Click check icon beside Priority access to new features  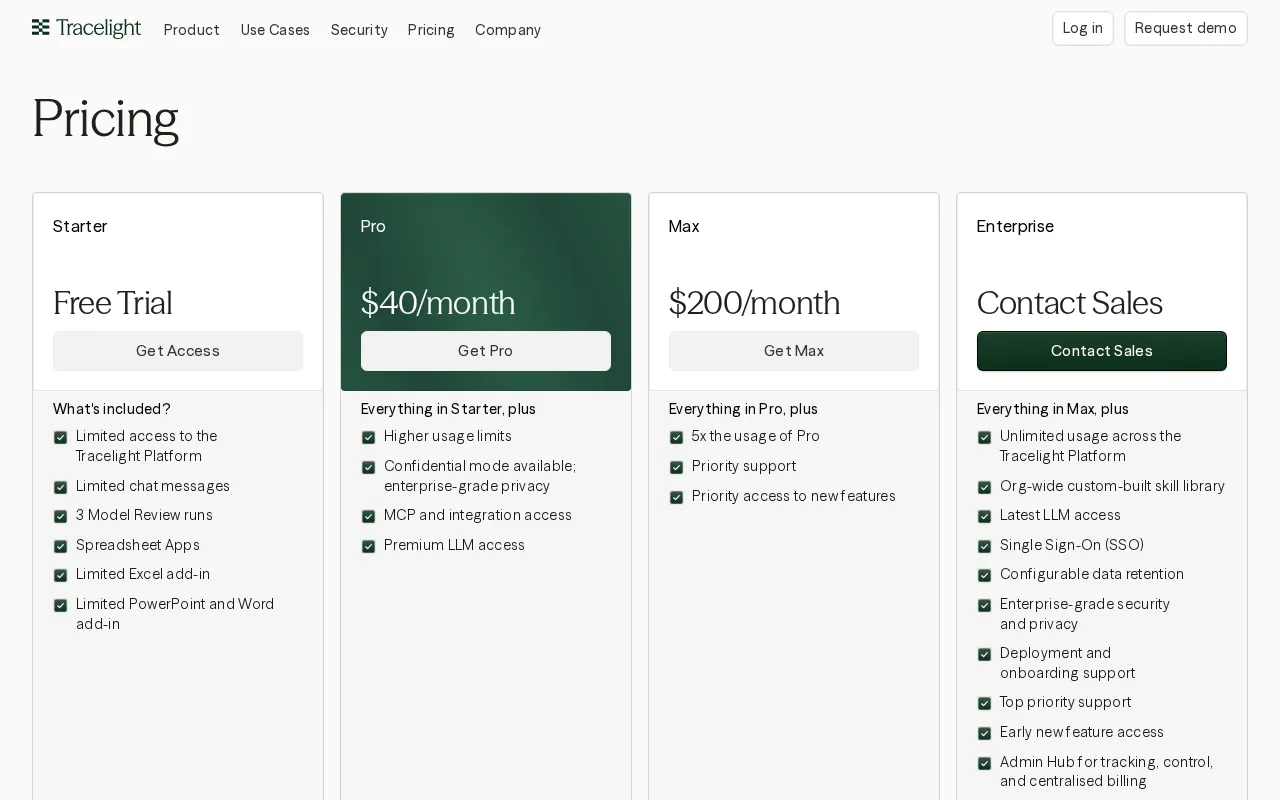676,497
